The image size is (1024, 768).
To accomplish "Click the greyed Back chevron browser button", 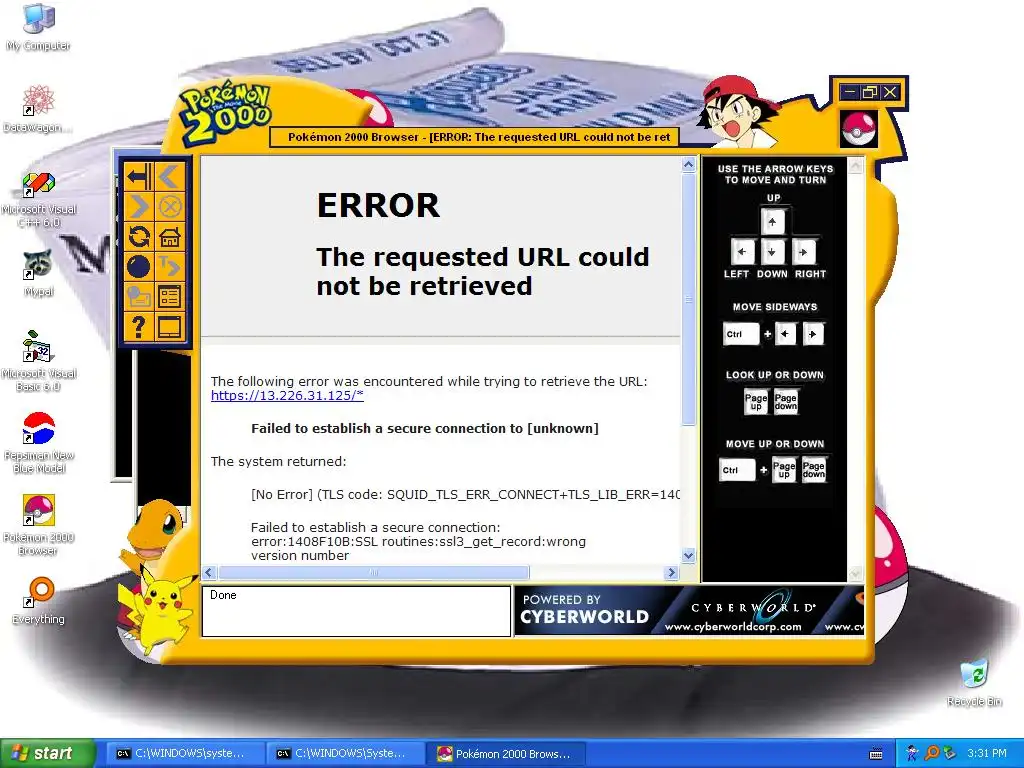I will click(170, 177).
